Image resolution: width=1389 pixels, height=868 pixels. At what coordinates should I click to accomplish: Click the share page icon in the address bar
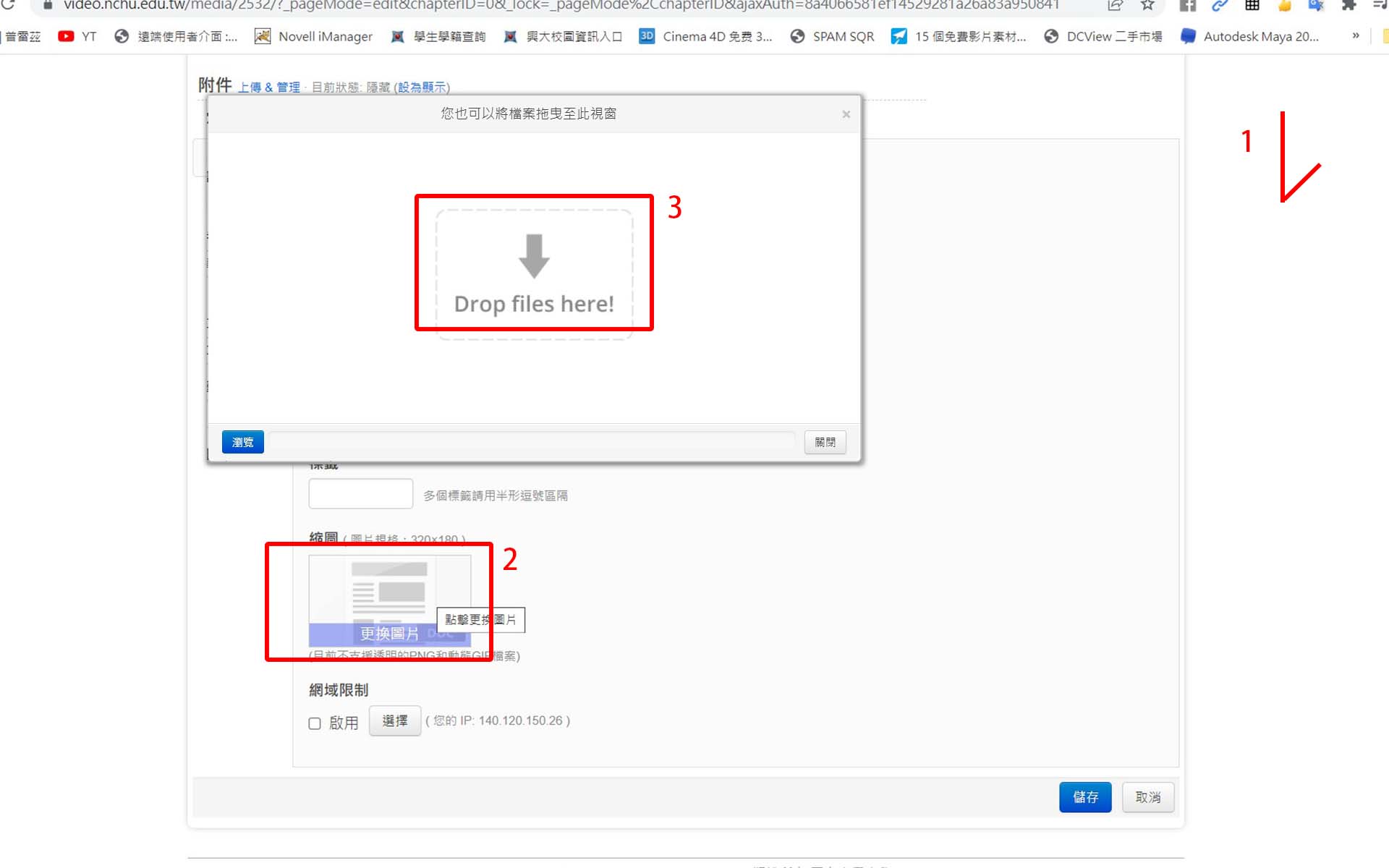click(x=1115, y=6)
